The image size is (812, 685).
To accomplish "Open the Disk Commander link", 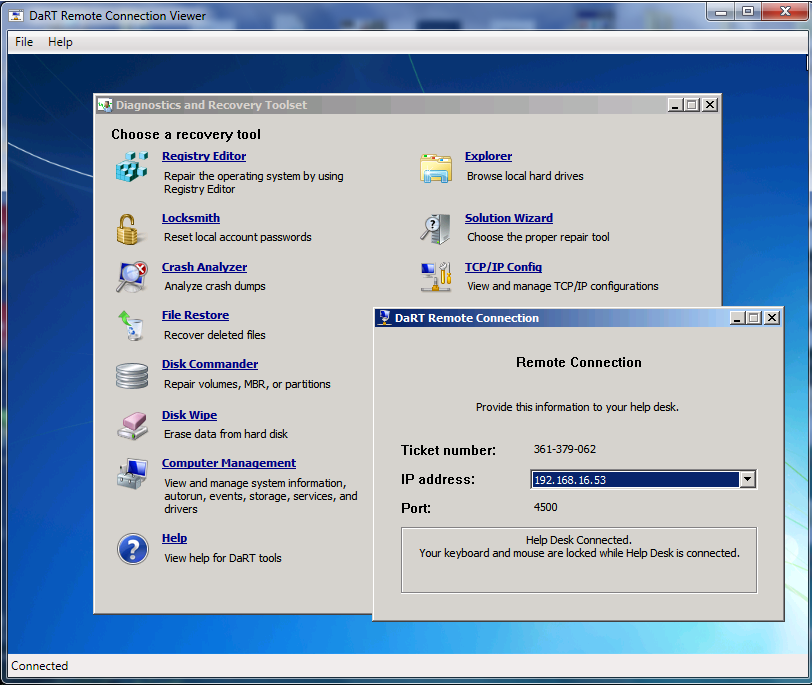I will click(210, 364).
